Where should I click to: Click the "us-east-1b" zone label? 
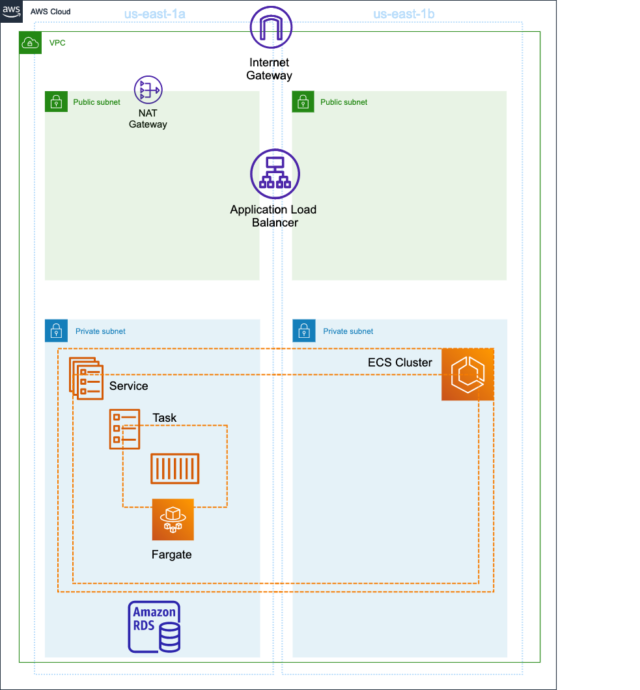point(404,14)
